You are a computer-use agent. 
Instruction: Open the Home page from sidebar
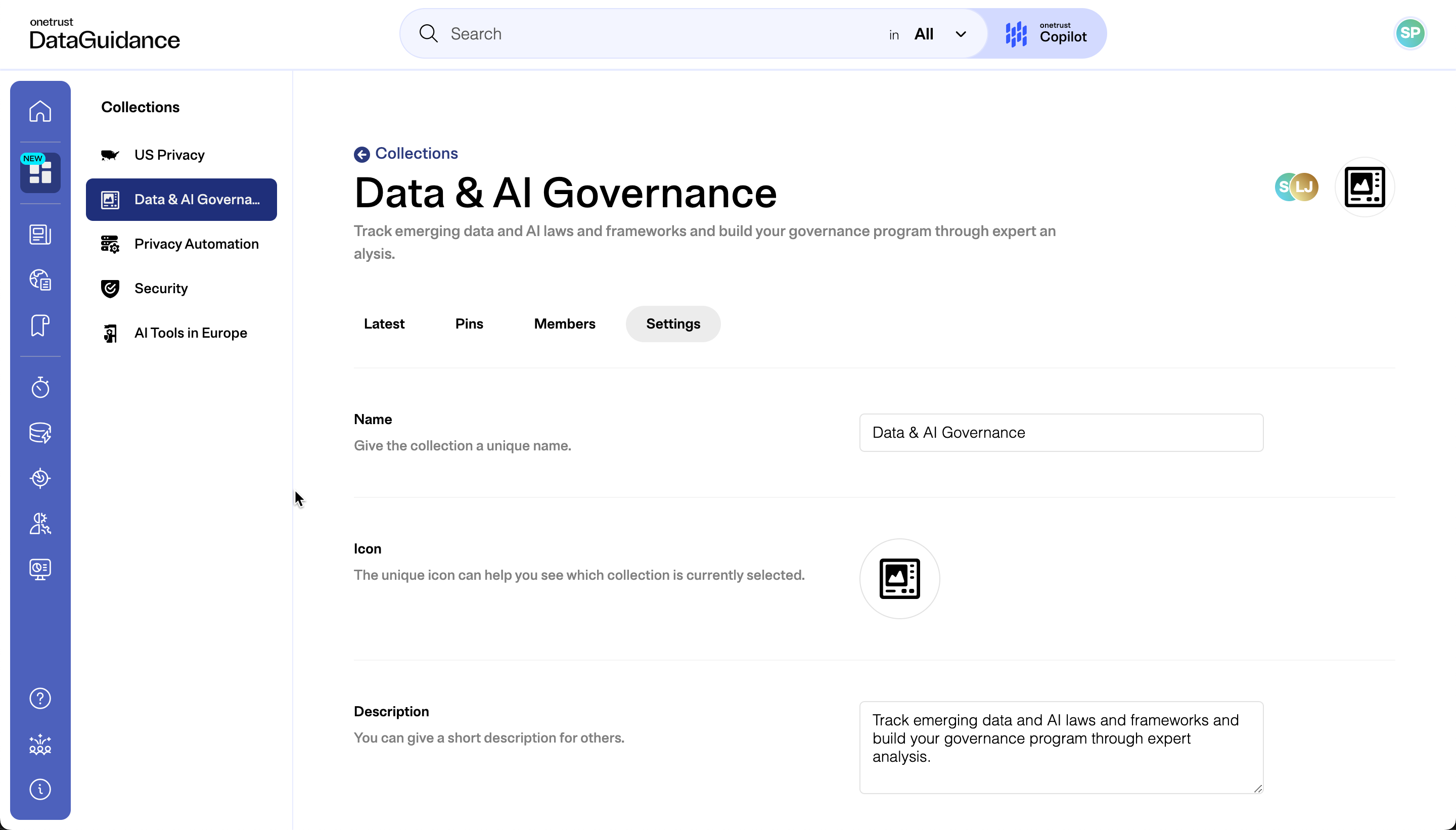pyautogui.click(x=39, y=111)
